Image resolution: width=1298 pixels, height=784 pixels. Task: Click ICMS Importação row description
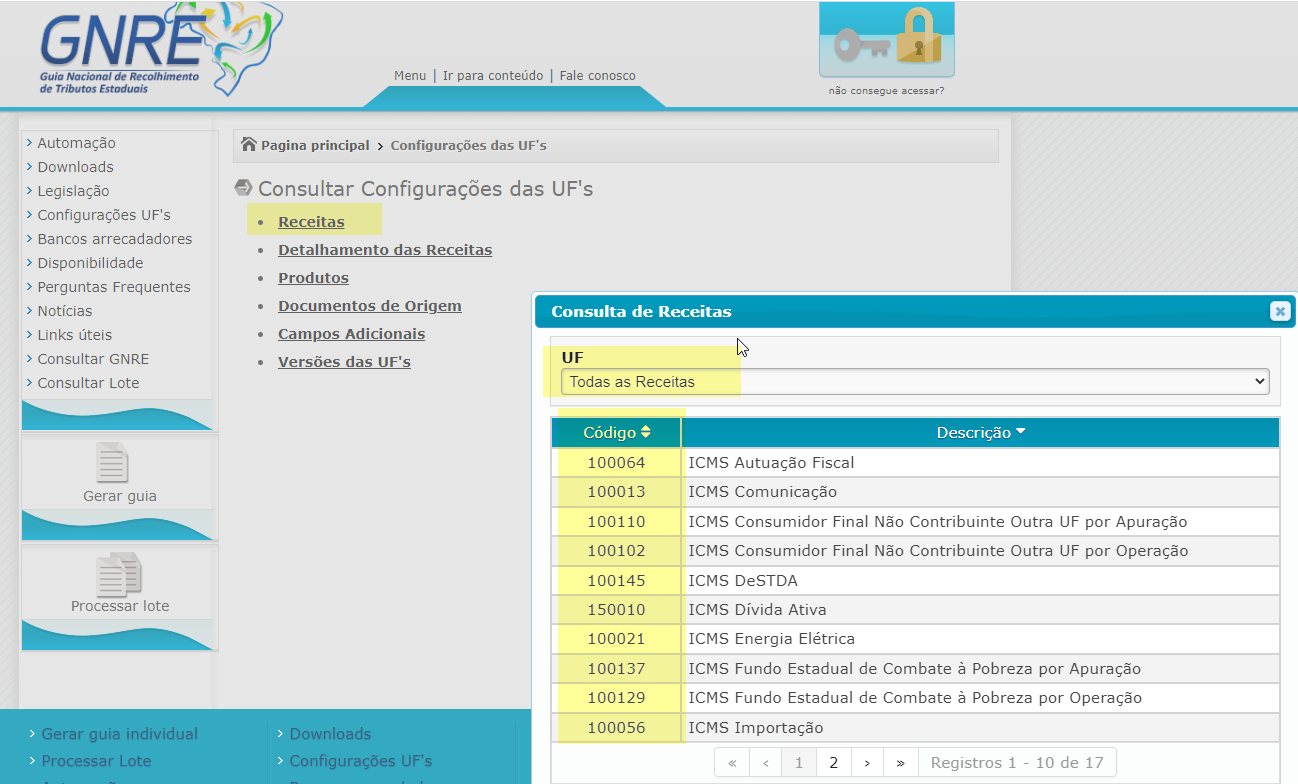pyautogui.click(x=755, y=728)
